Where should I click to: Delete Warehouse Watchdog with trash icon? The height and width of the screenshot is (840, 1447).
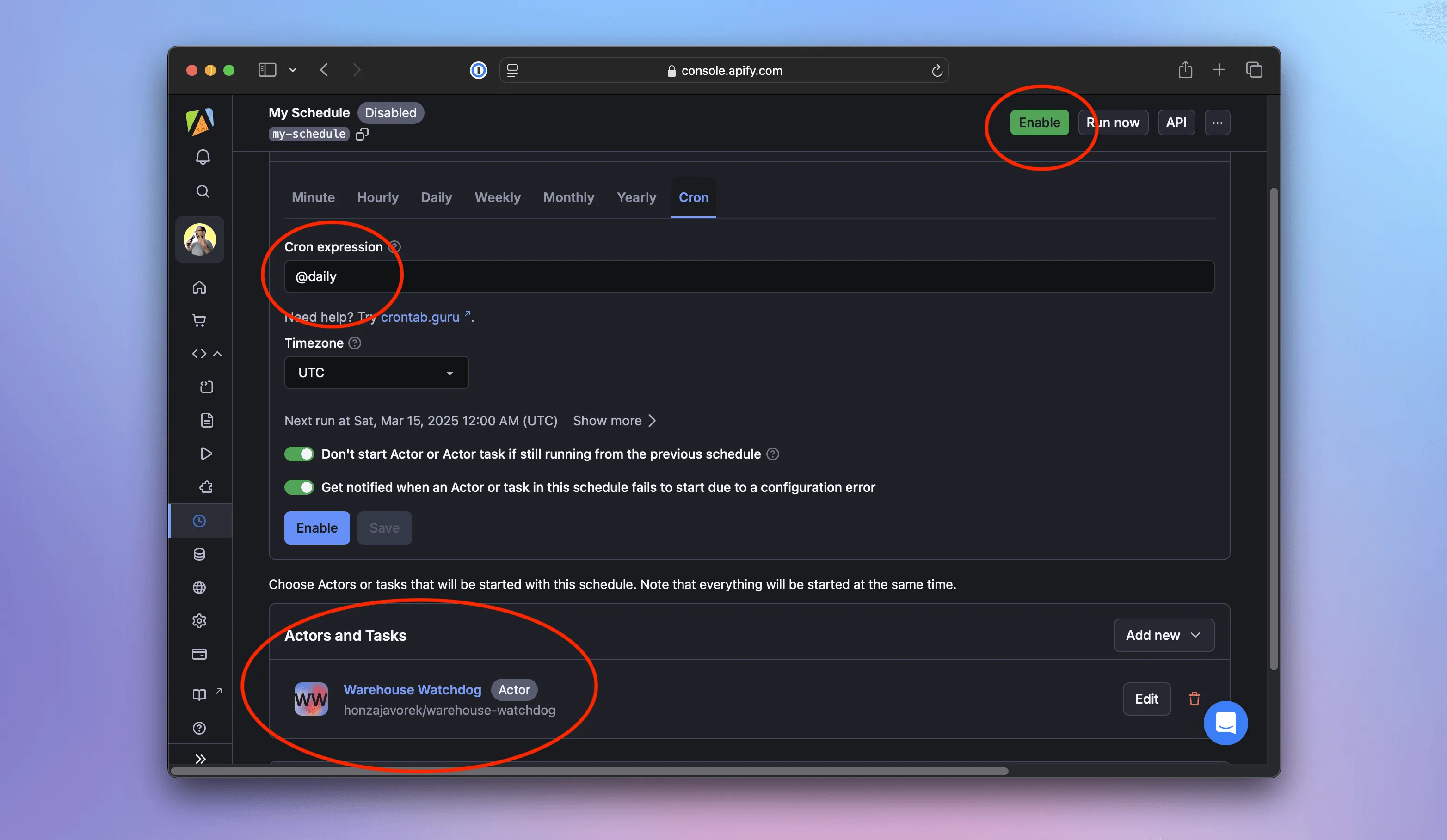(1195, 699)
